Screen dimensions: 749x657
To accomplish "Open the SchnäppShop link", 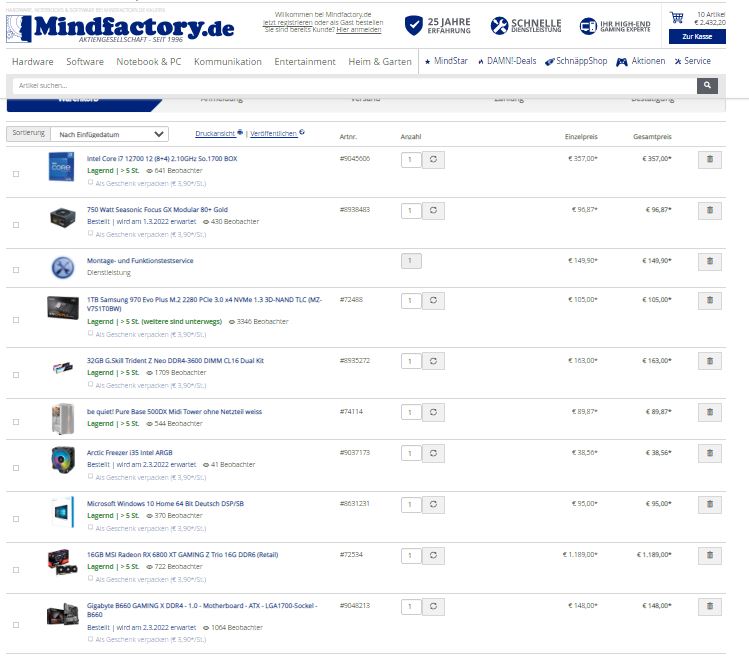I will pos(576,61).
